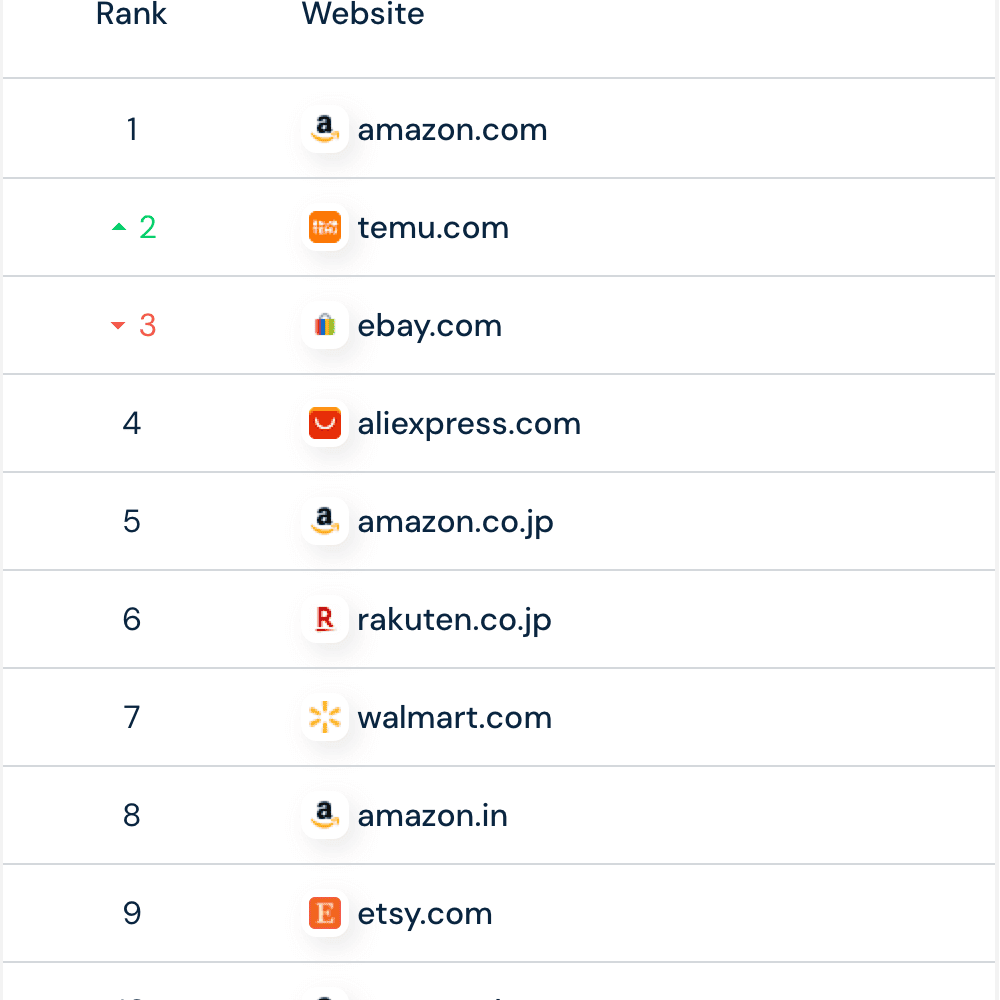Click the Temu orange logo icon

[x=325, y=227]
